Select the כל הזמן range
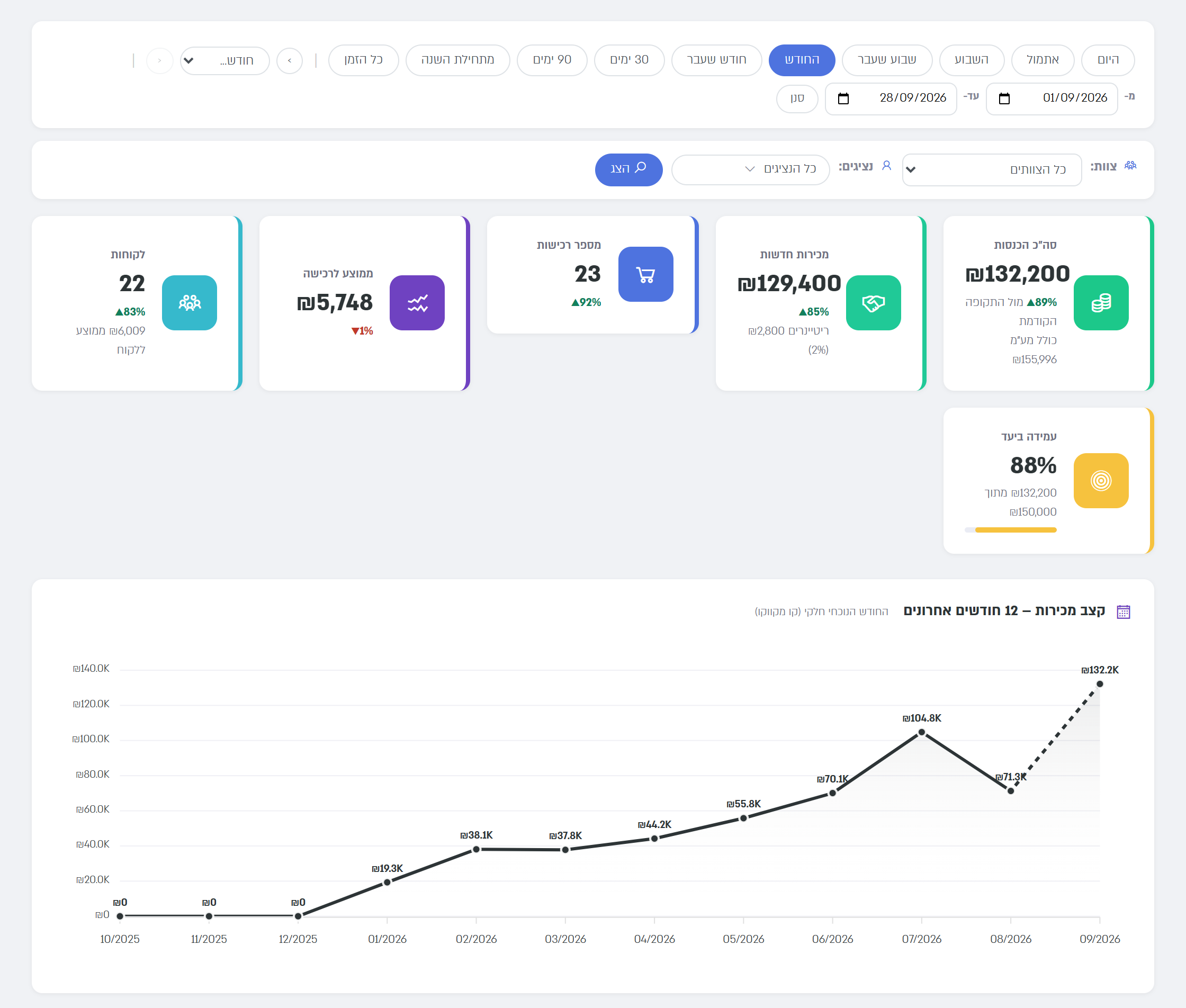1186x1008 pixels. (364, 60)
